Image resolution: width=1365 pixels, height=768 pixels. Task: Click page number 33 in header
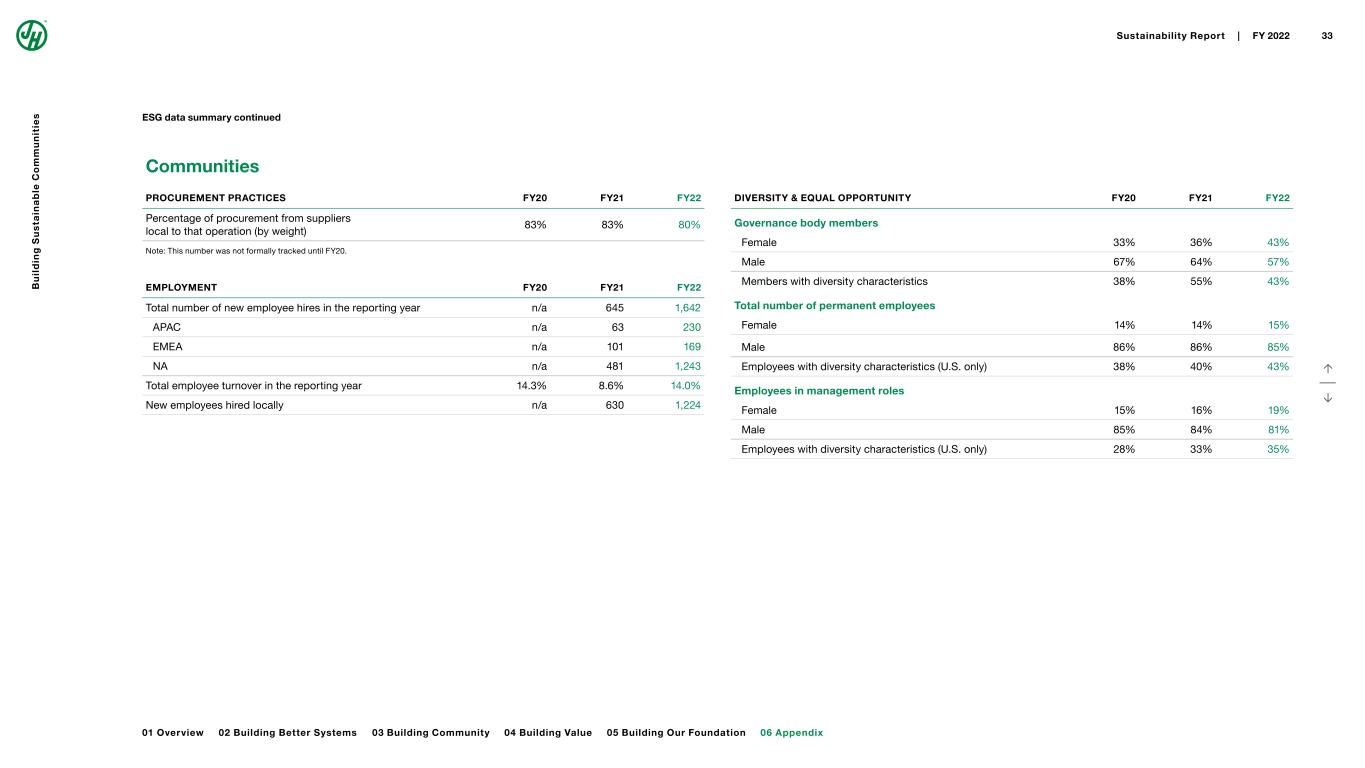1327,36
